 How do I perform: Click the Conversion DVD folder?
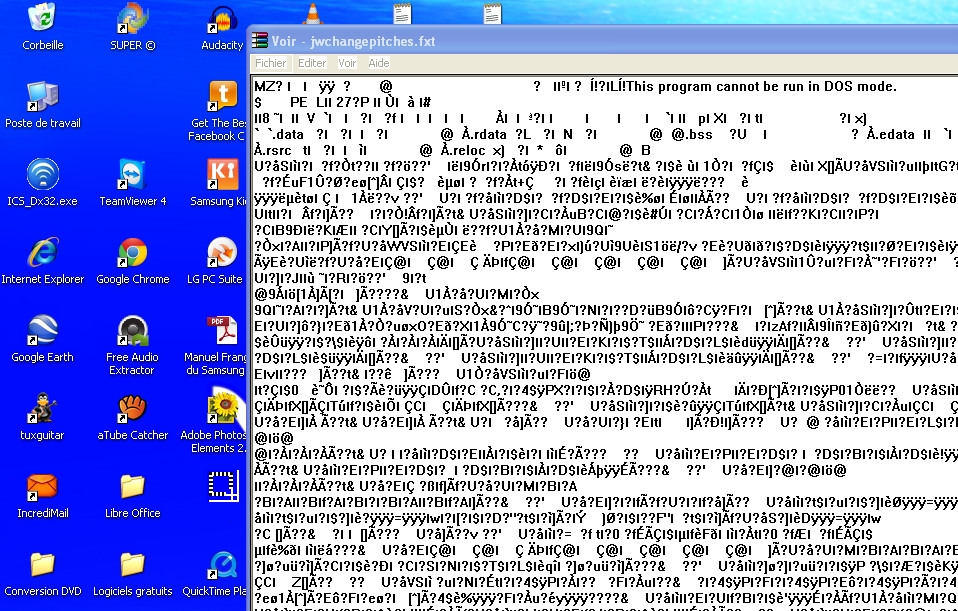tap(42, 566)
